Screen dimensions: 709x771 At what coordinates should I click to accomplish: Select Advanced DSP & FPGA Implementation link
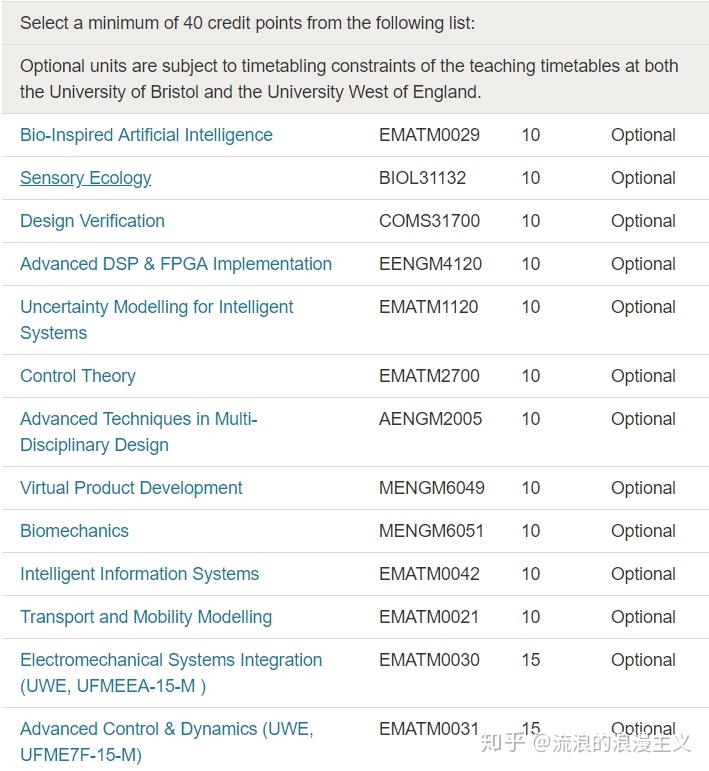click(176, 264)
